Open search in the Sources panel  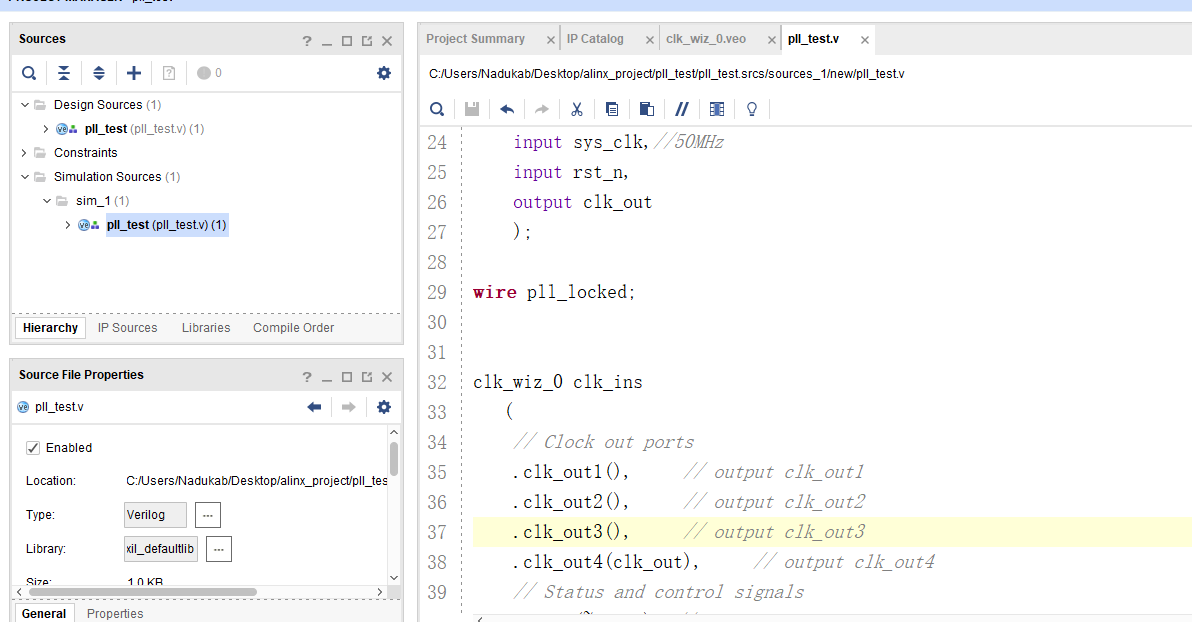point(28,72)
